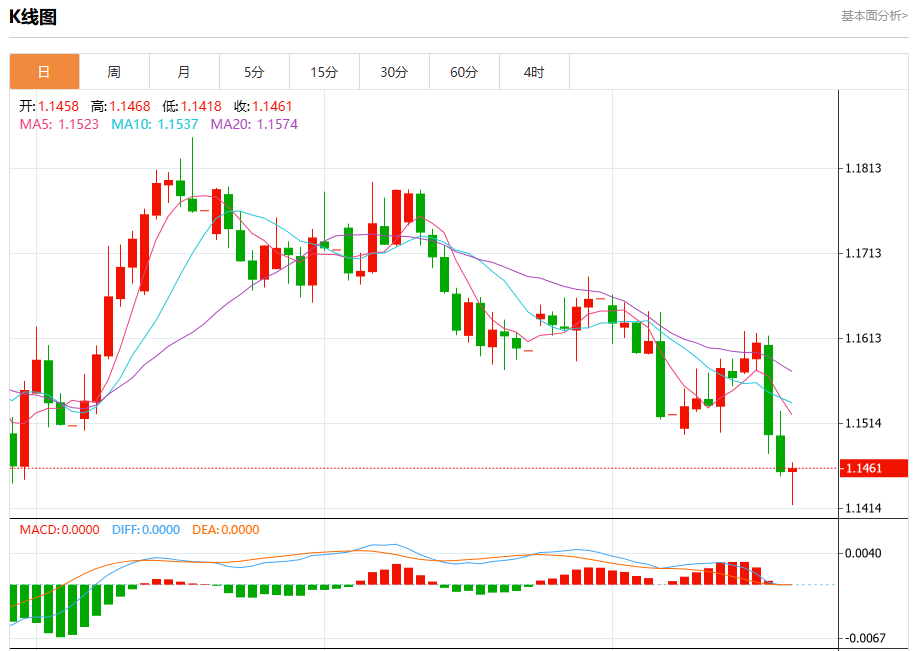Click the K线图 title heading
915x651 pixels.
point(33,17)
